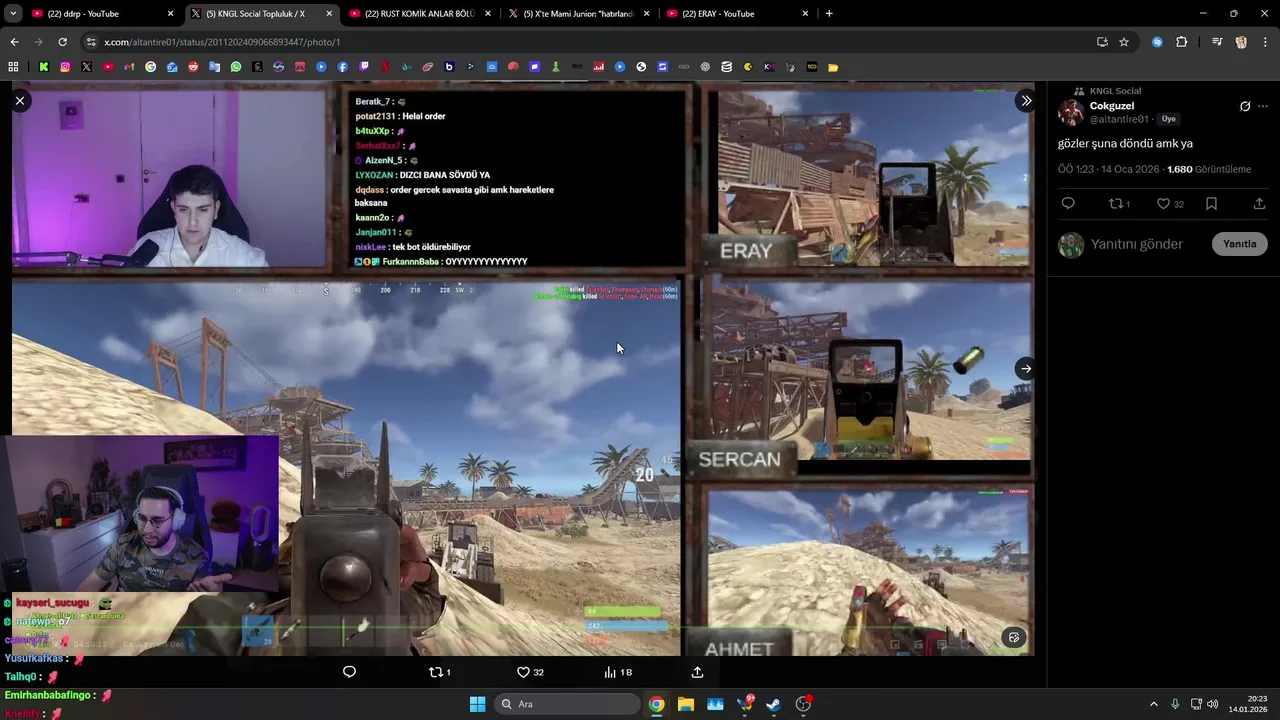Switch to X'te Mami Junior tab
This screenshot has width=1280, height=720.
point(578,14)
